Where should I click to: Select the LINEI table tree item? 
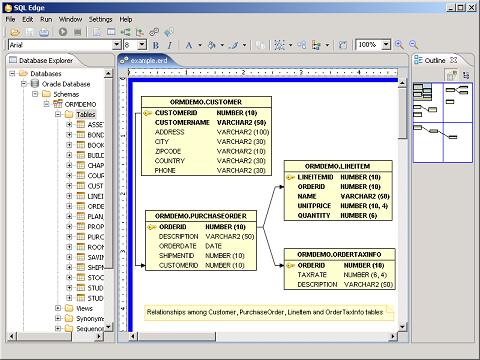(95, 196)
